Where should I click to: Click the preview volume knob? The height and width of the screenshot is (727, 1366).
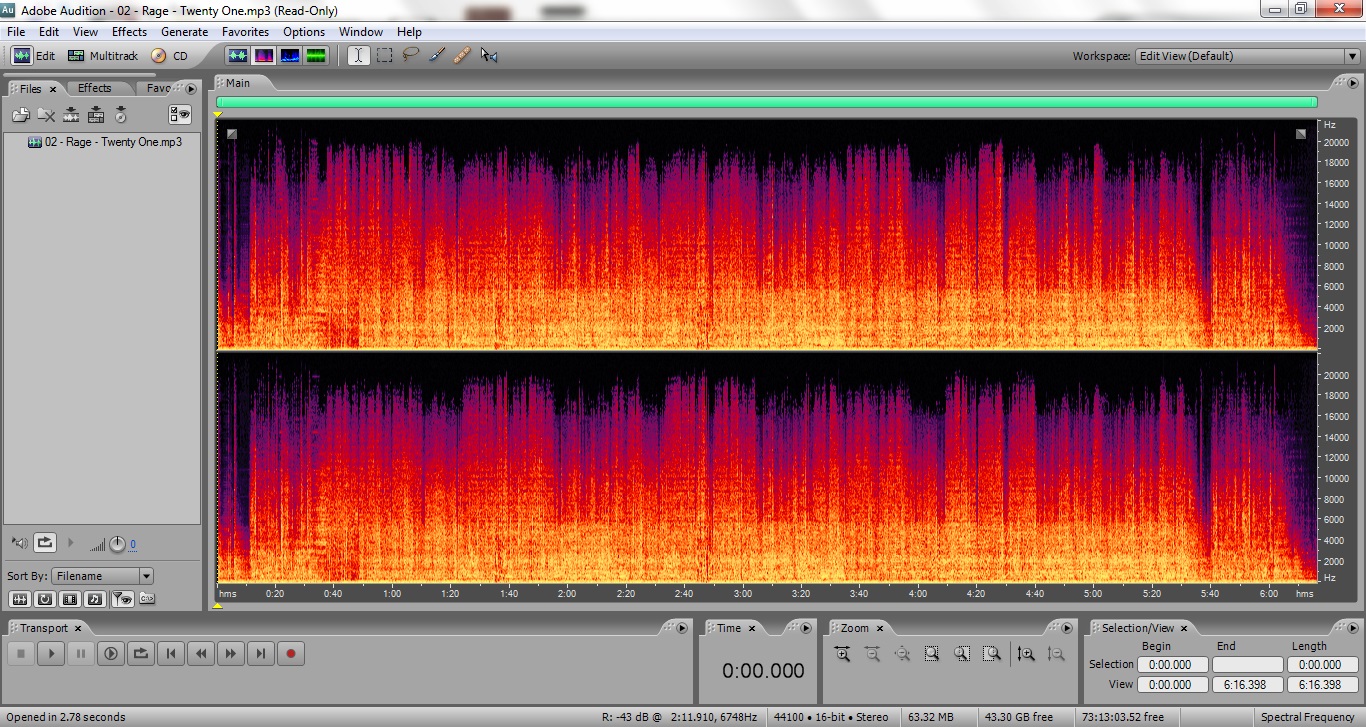point(117,544)
